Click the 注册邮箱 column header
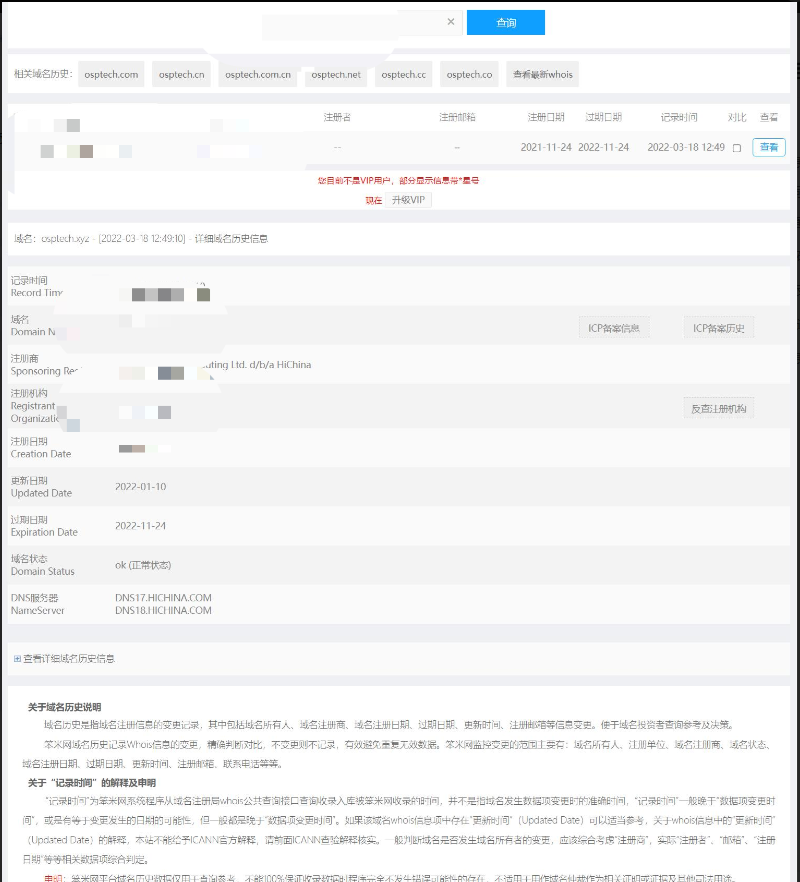The width and height of the screenshot is (800, 882). point(457,117)
